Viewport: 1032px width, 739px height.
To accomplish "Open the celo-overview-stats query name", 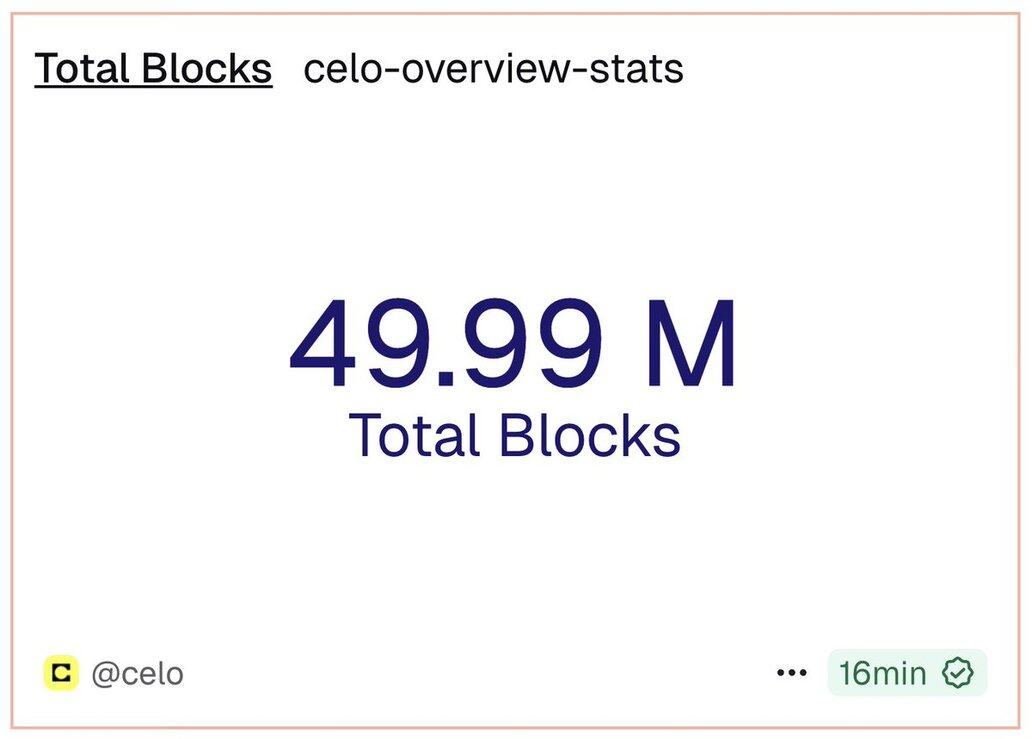I will [x=493, y=69].
